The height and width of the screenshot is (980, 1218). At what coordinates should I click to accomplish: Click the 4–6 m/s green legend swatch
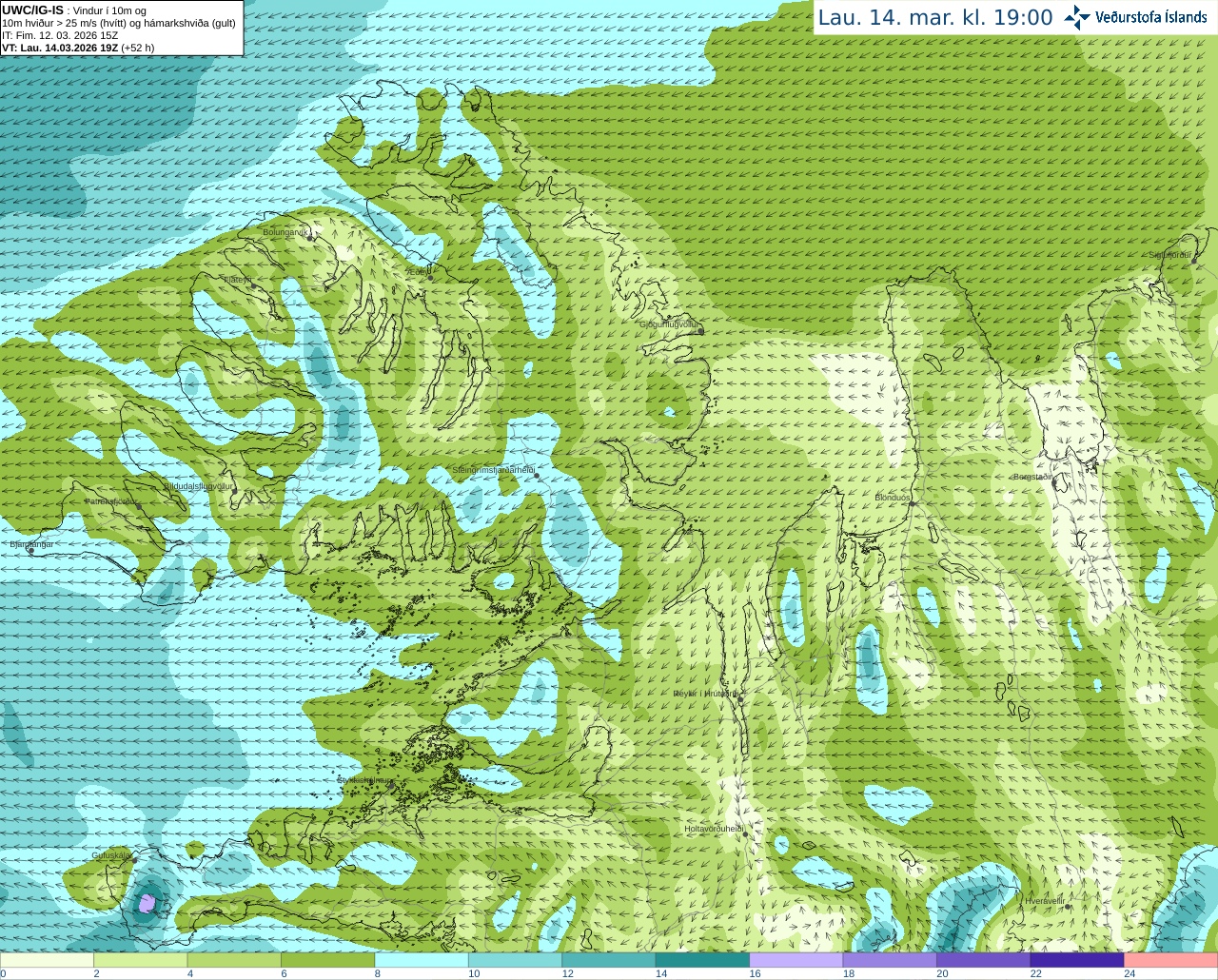click(x=234, y=960)
